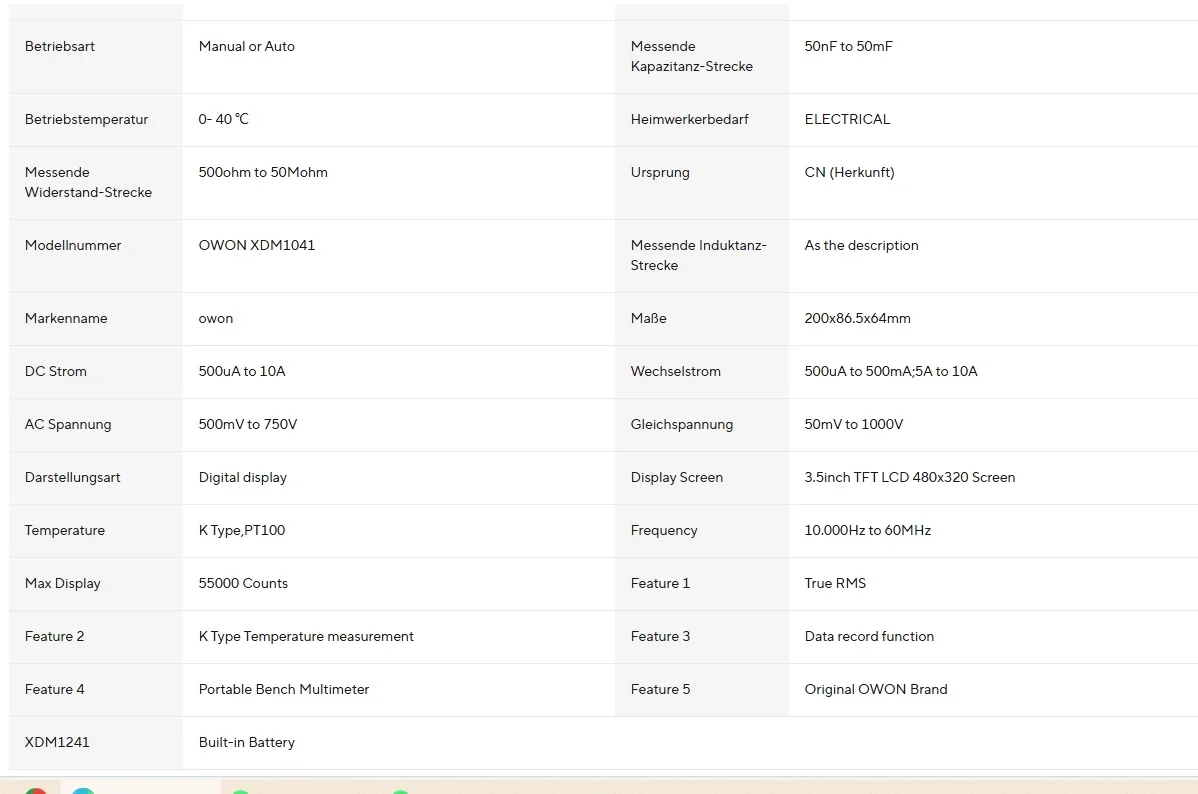The image size is (1198, 794).
Task: Click the brand name value 'owon'
Action: (x=215, y=319)
